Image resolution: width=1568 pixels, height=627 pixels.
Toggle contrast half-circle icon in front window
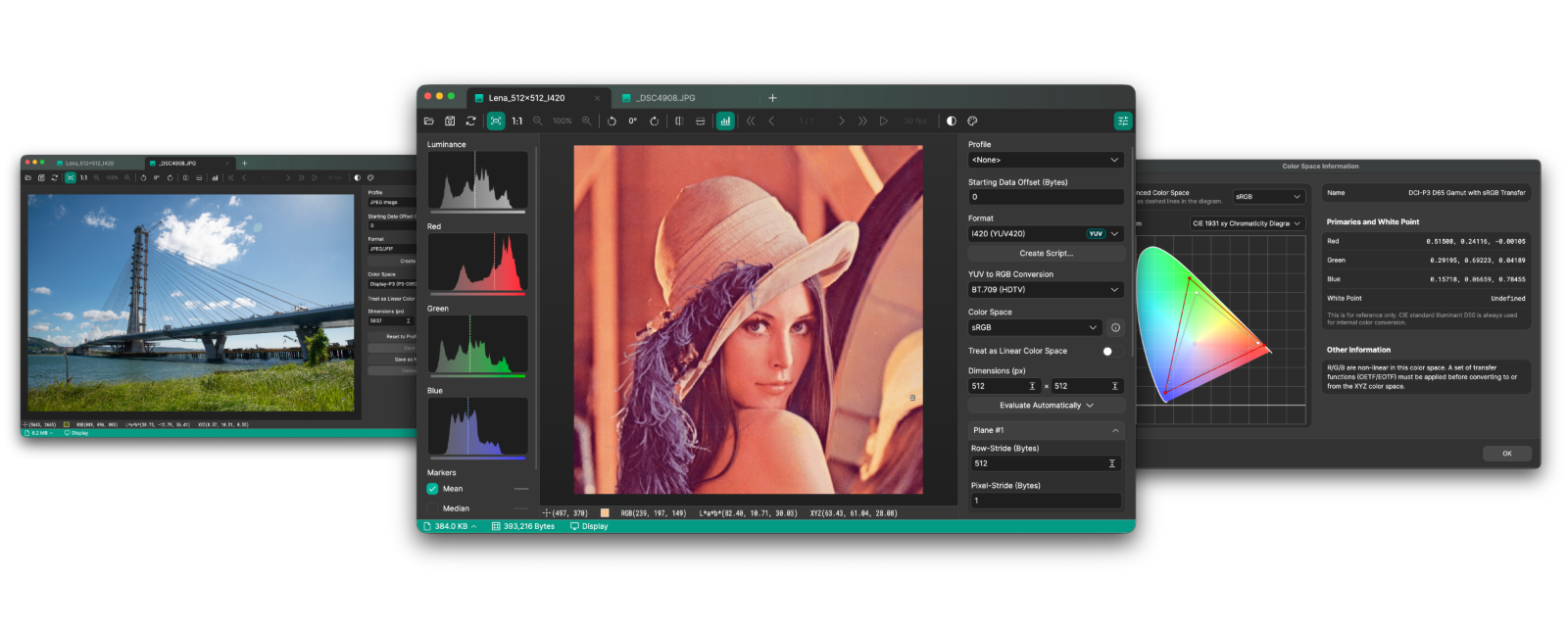tap(951, 121)
